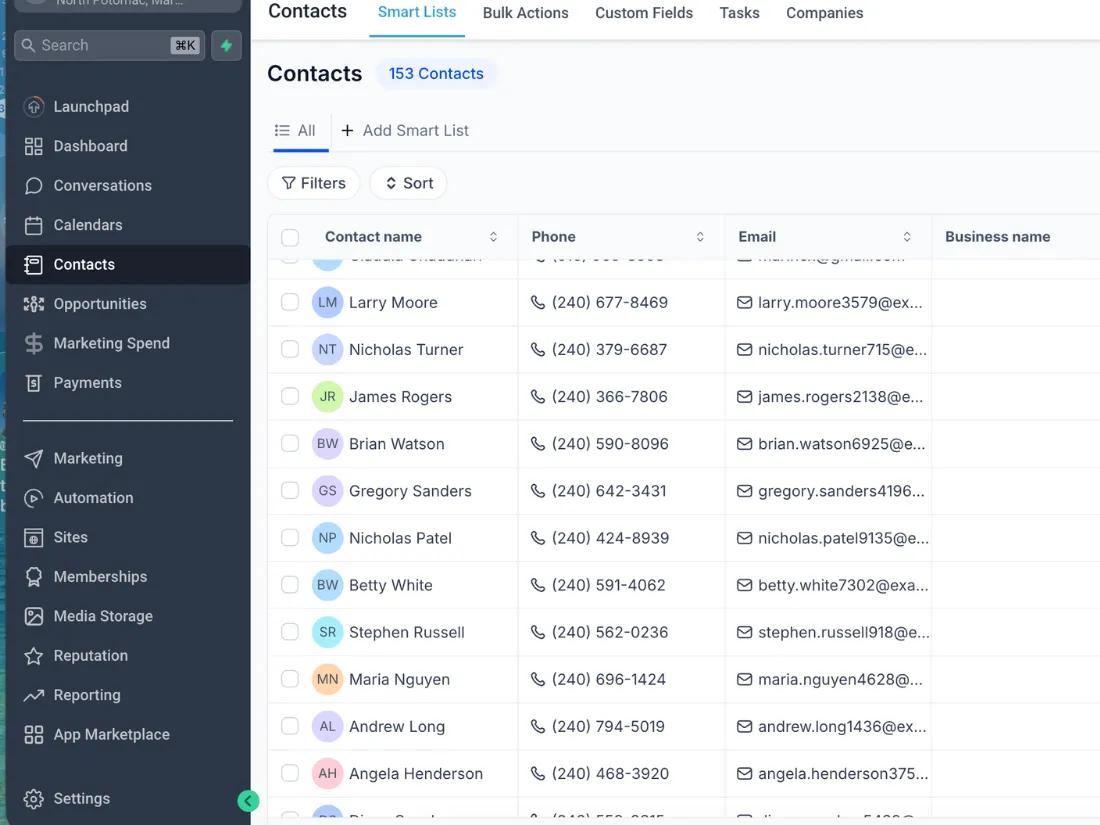Click the sidebar Search field
The height and width of the screenshot is (825, 1100).
(x=109, y=46)
